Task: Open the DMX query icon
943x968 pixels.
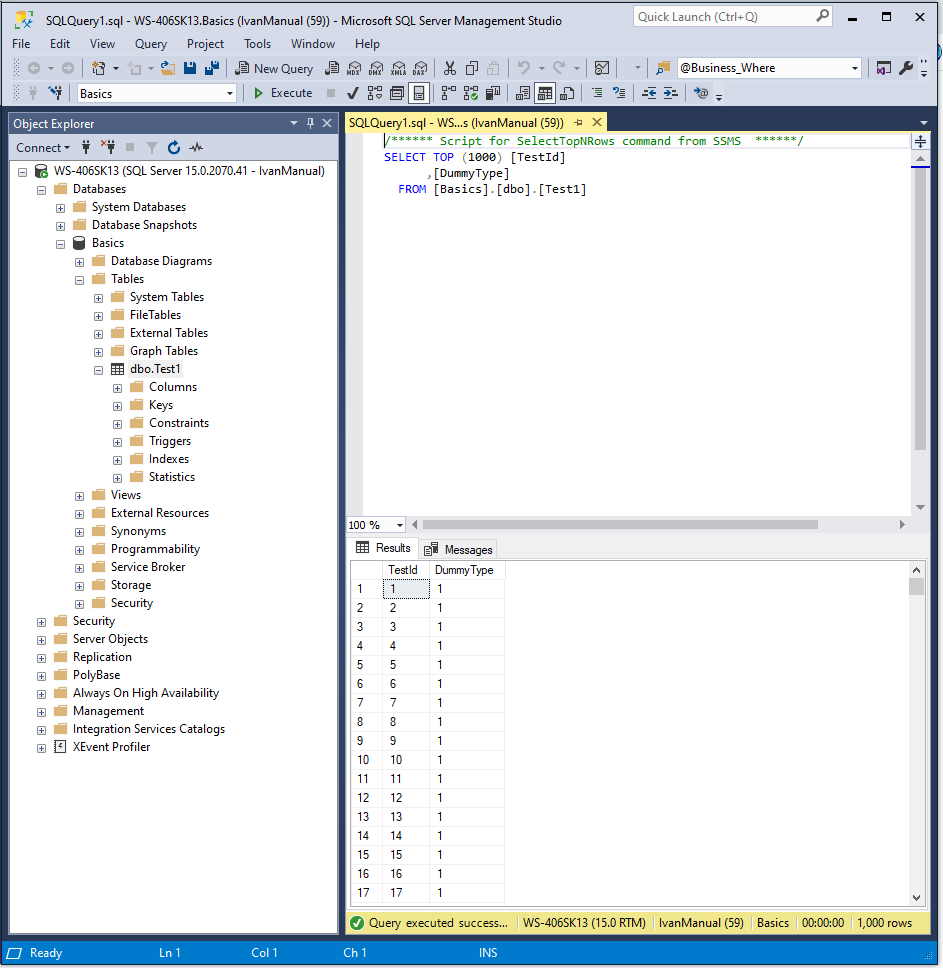Action: pos(376,69)
